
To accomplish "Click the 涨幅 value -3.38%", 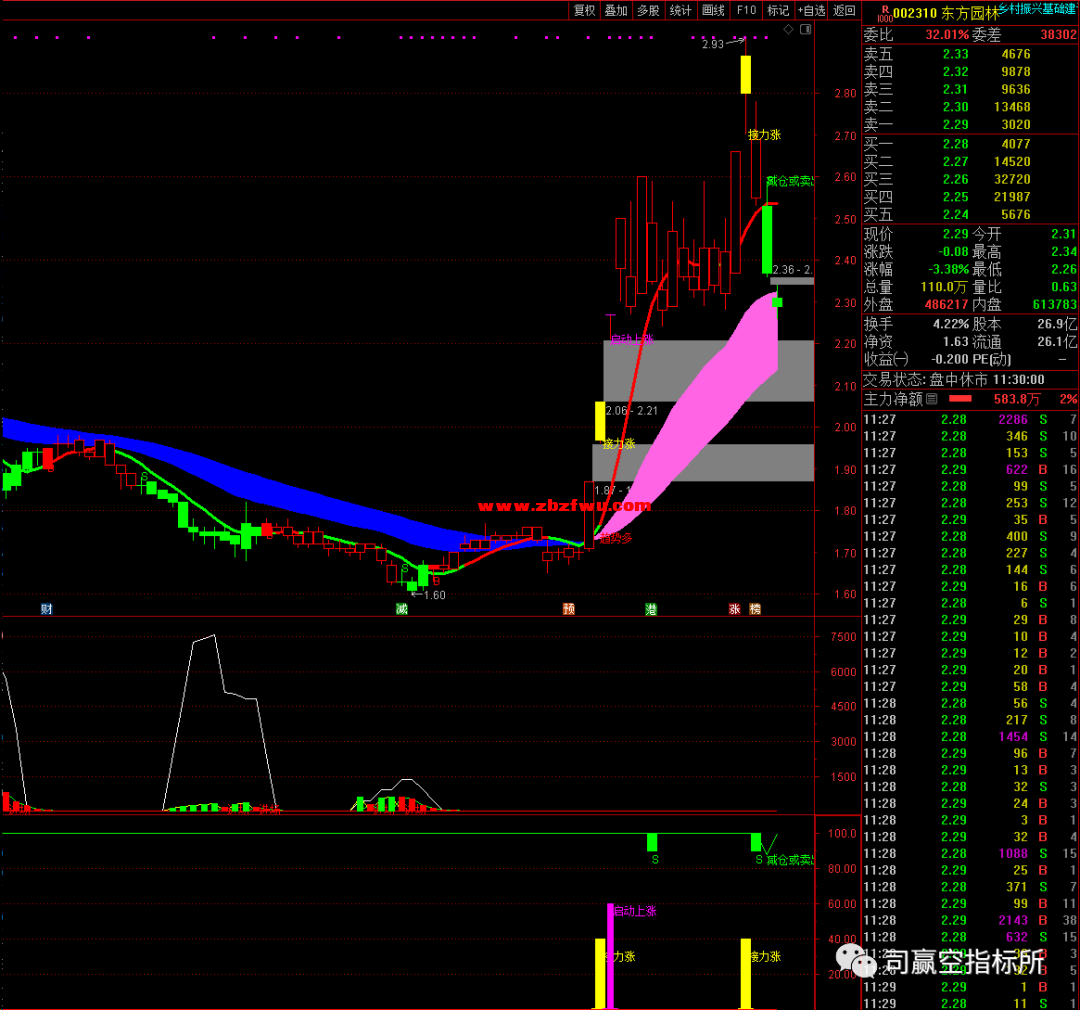I will [946, 269].
